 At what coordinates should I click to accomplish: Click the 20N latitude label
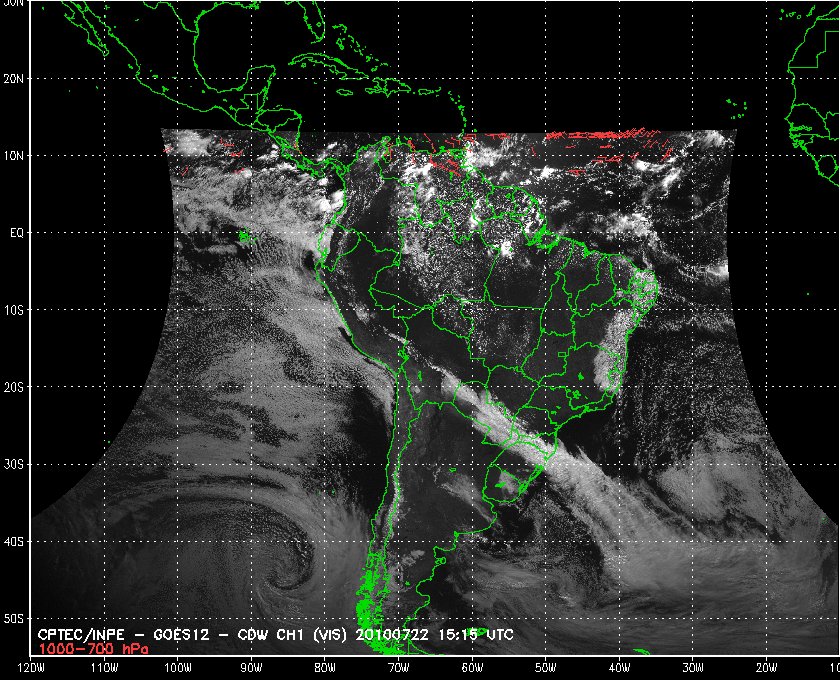tap(13, 79)
